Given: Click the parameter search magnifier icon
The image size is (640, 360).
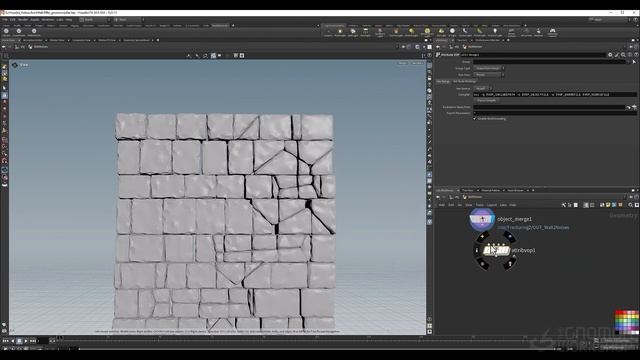Looking at the screenshot, I should tap(623, 55).
